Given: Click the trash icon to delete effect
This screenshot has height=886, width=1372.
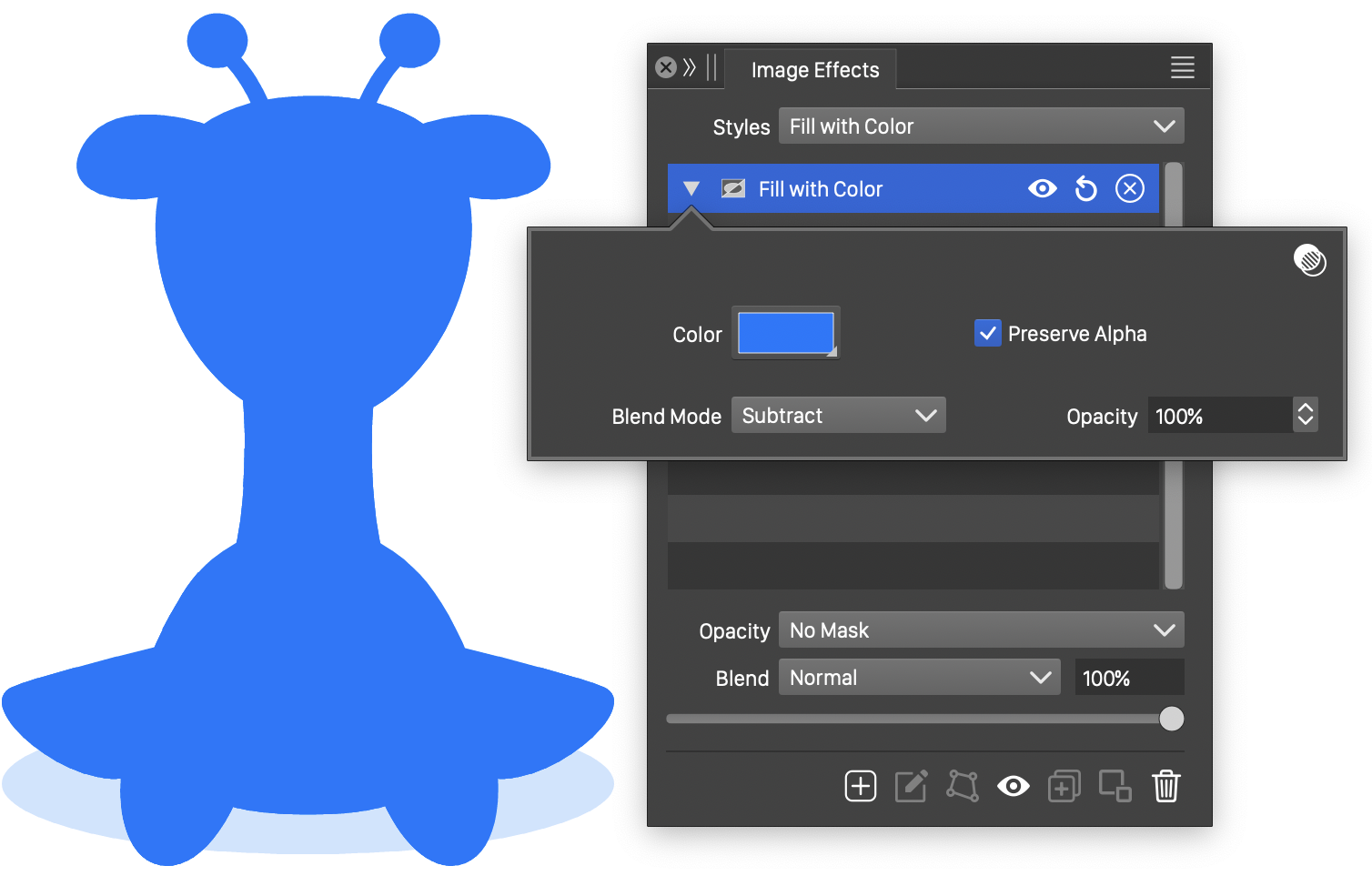Looking at the screenshot, I should click(1165, 786).
